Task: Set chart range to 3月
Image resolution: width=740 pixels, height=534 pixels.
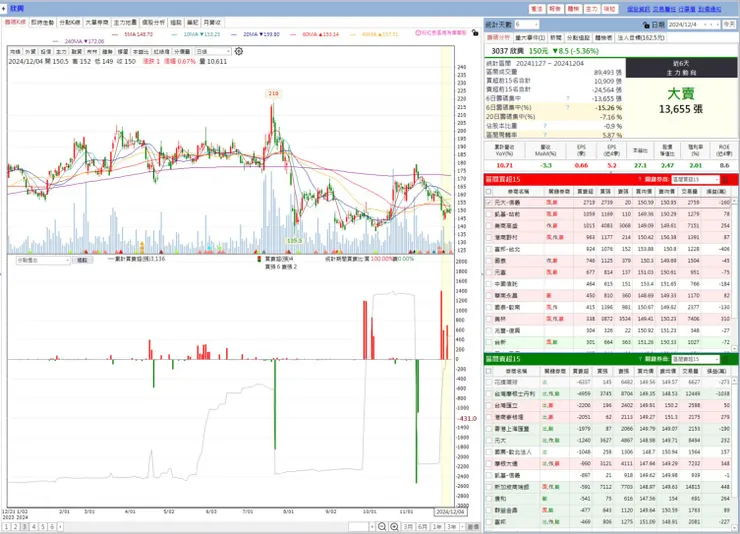Action: (408, 526)
